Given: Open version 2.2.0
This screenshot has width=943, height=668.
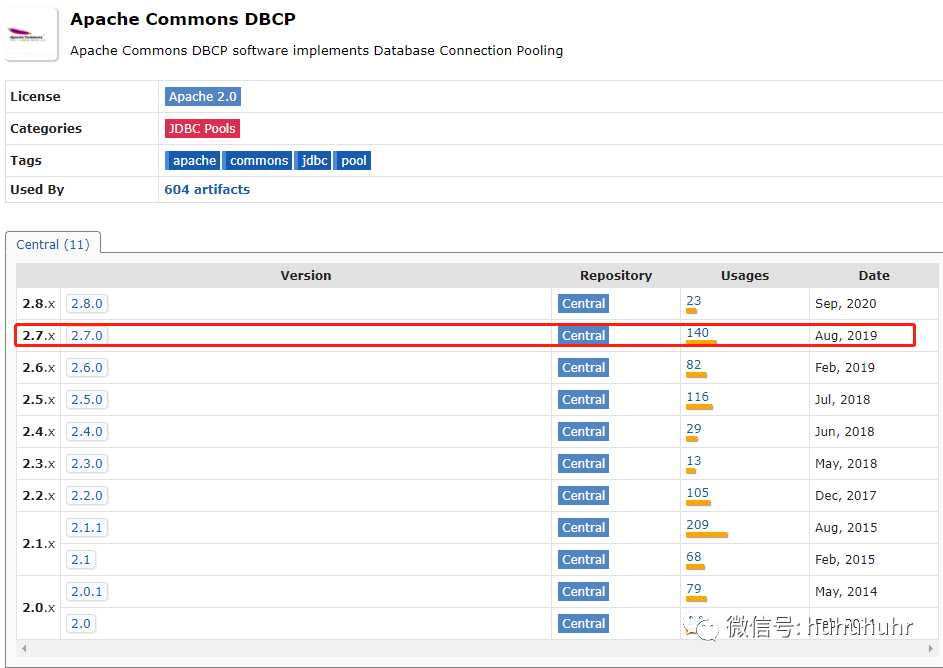Looking at the screenshot, I should (87, 495).
